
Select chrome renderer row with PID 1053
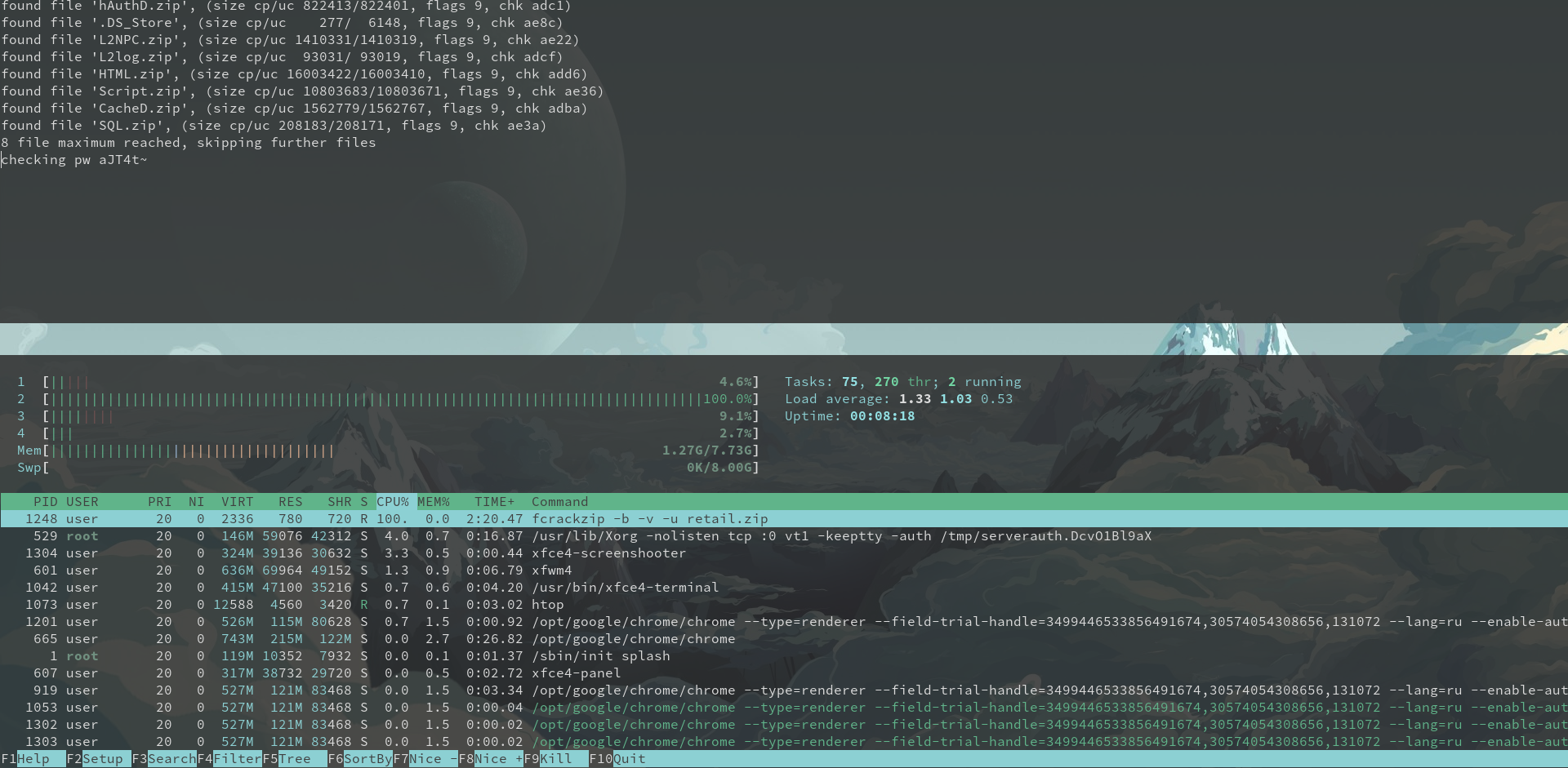tap(784, 708)
